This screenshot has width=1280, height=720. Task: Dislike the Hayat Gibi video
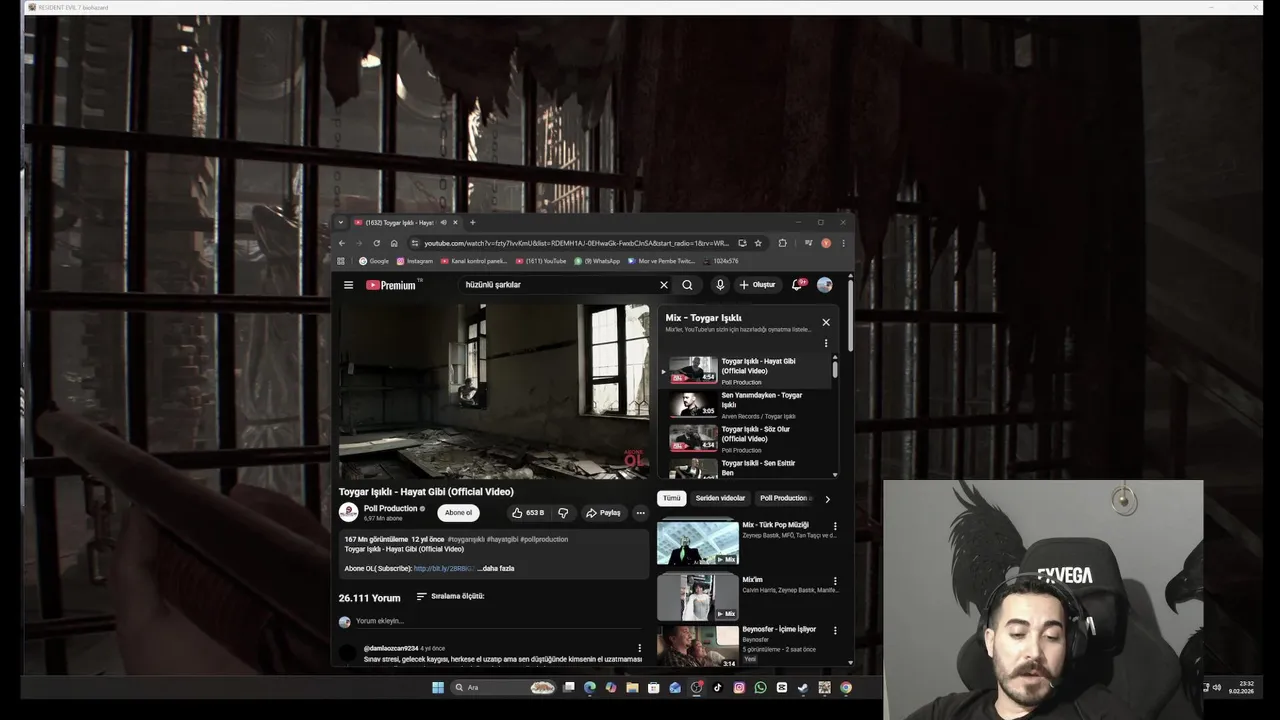tap(563, 513)
